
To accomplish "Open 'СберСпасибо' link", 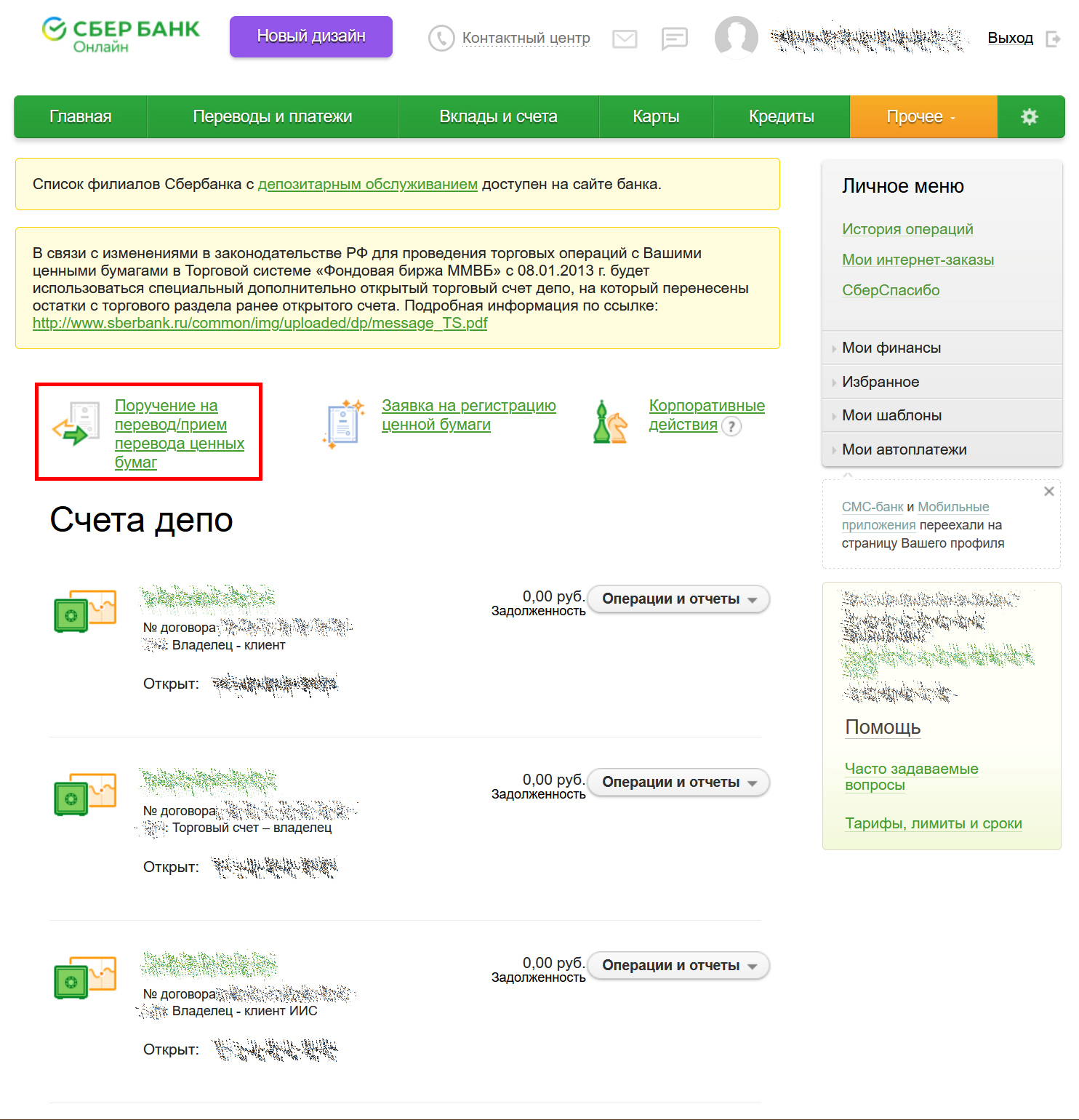I will pos(891,290).
